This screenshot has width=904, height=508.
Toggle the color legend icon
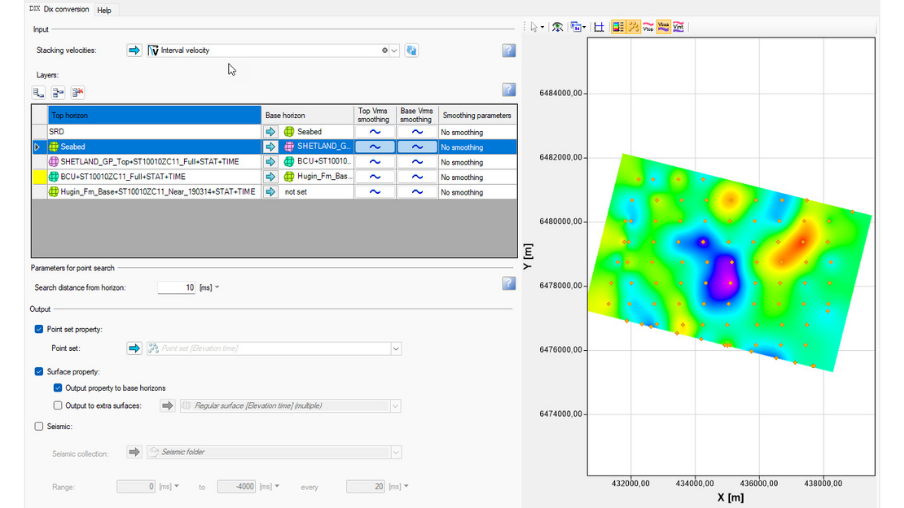pyautogui.click(x=618, y=27)
